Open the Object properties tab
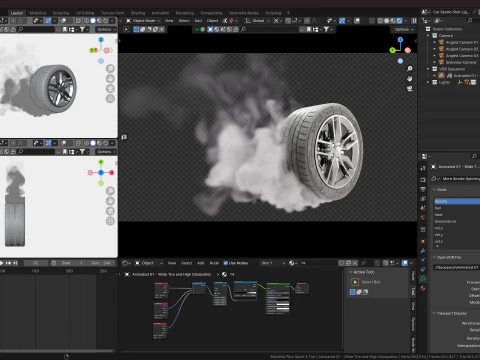 point(423,241)
